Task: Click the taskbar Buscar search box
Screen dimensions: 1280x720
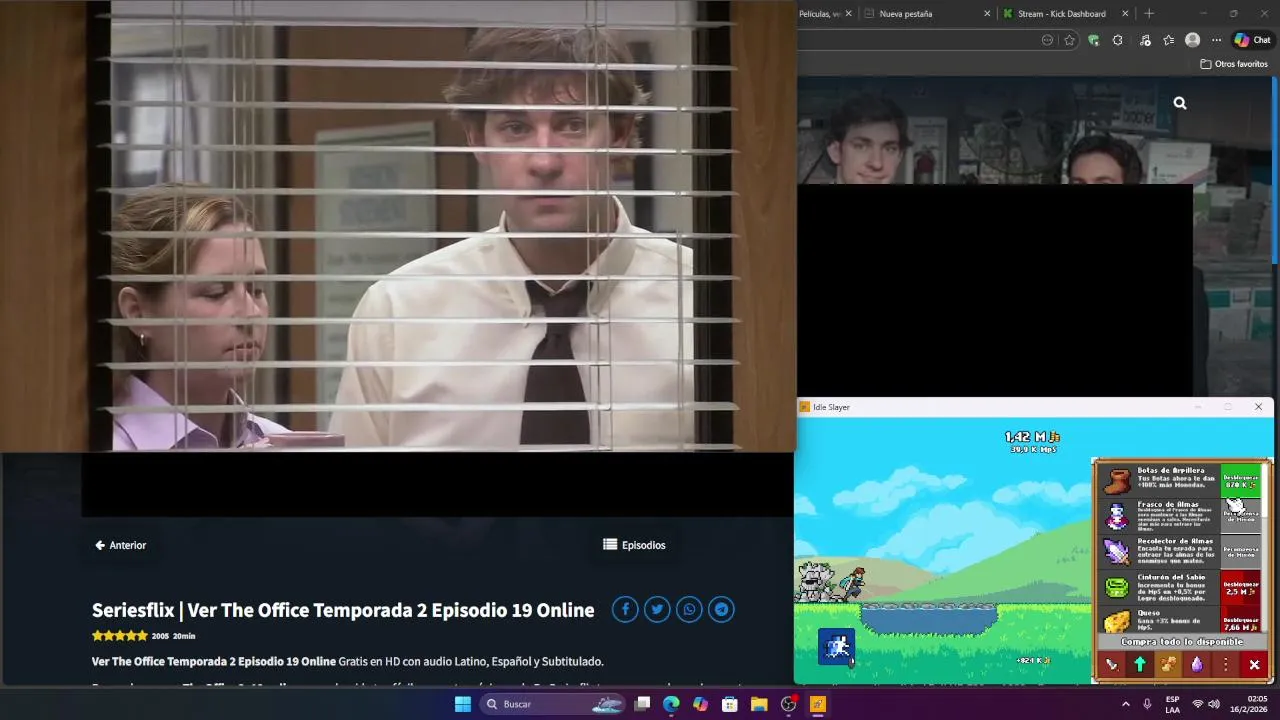Action: tap(553, 704)
